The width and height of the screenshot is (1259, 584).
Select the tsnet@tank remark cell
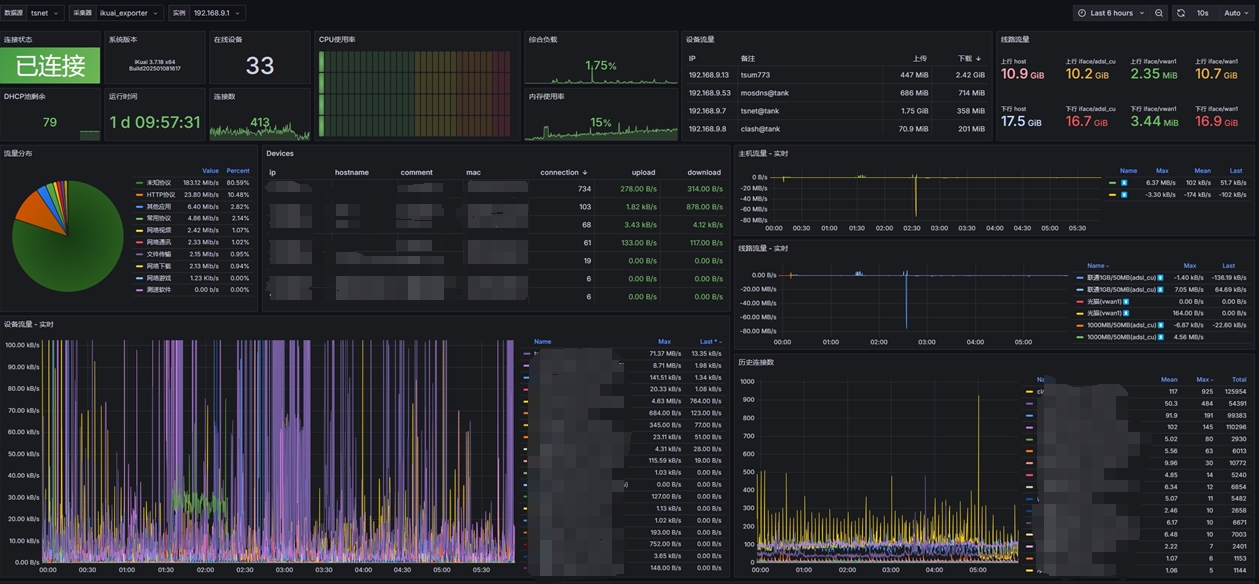(760, 111)
